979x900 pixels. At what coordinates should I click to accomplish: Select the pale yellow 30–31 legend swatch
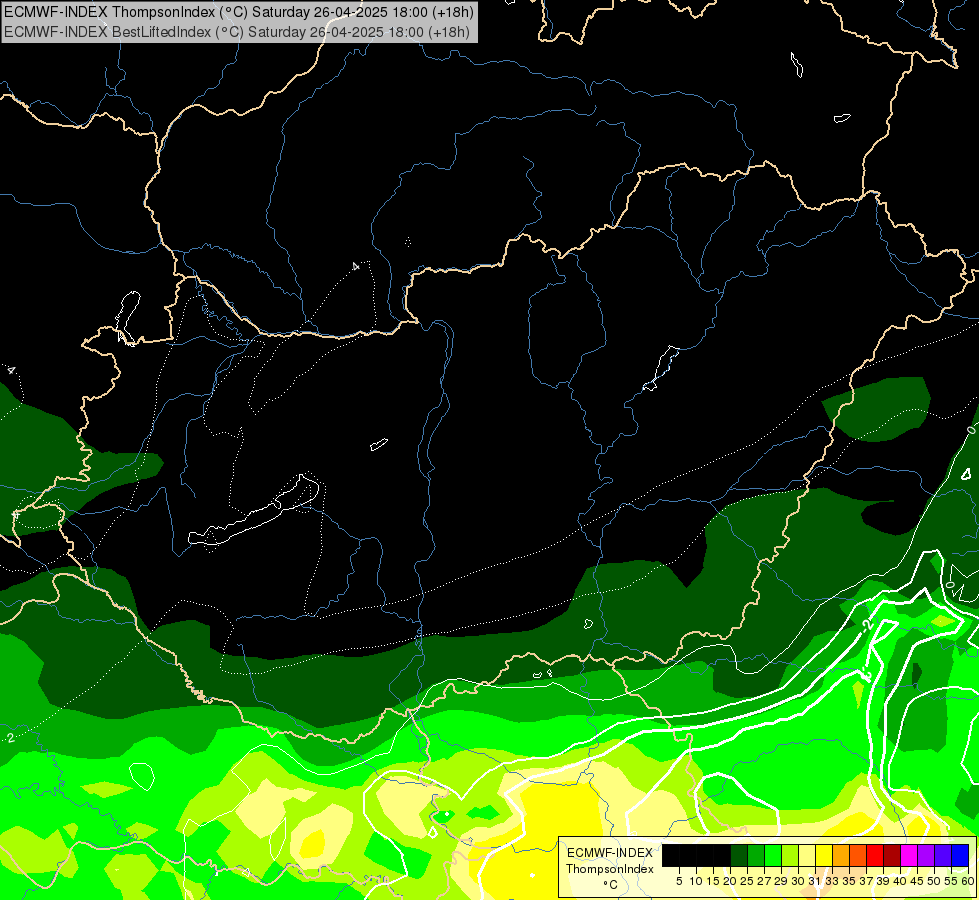click(807, 855)
